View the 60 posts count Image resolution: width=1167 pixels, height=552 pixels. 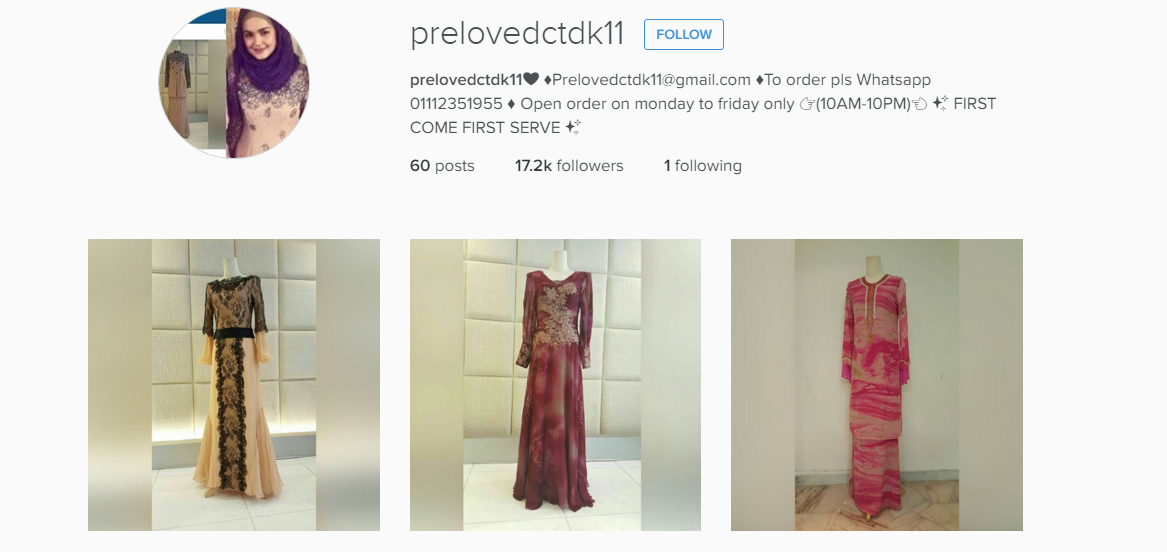(x=442, y=166)
